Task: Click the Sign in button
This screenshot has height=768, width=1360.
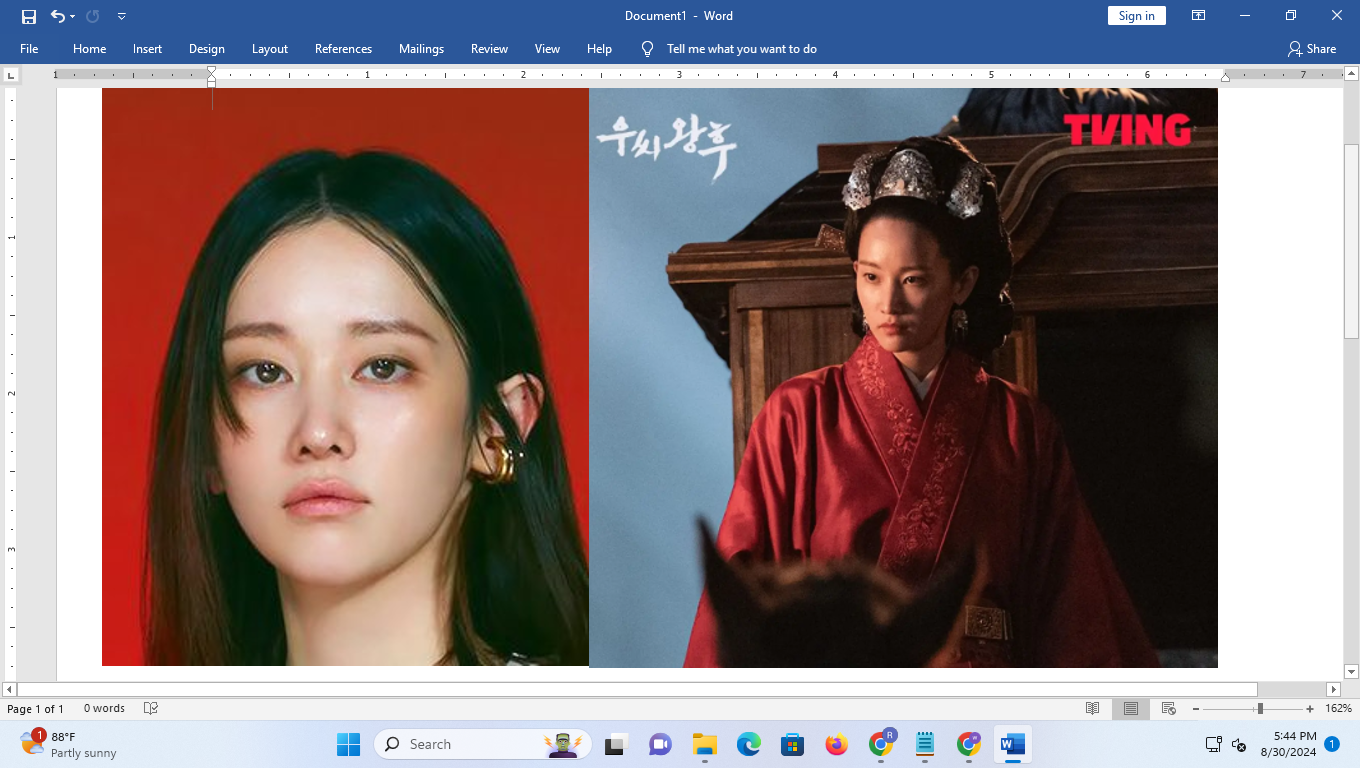Action: (1136, 16)
